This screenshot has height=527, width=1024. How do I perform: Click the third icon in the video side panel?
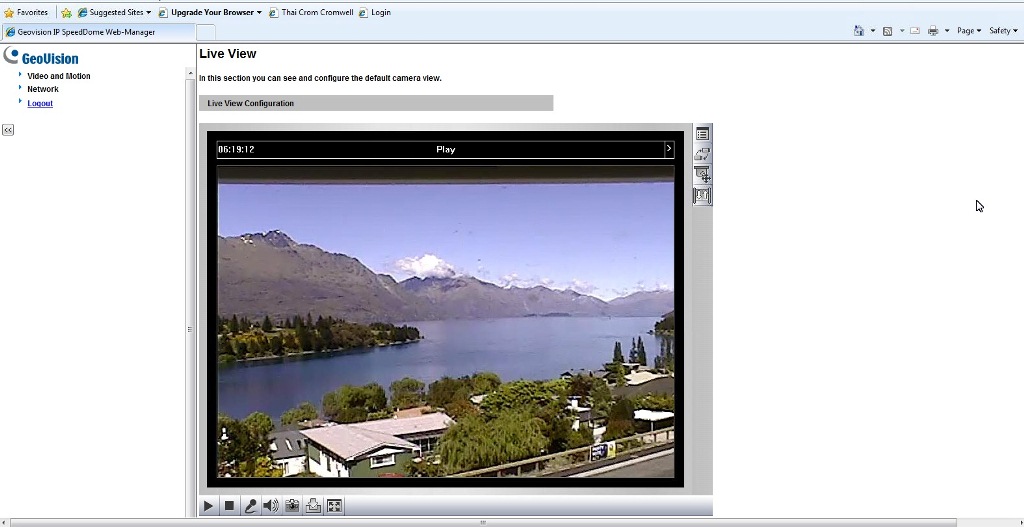tap(702, 175)
